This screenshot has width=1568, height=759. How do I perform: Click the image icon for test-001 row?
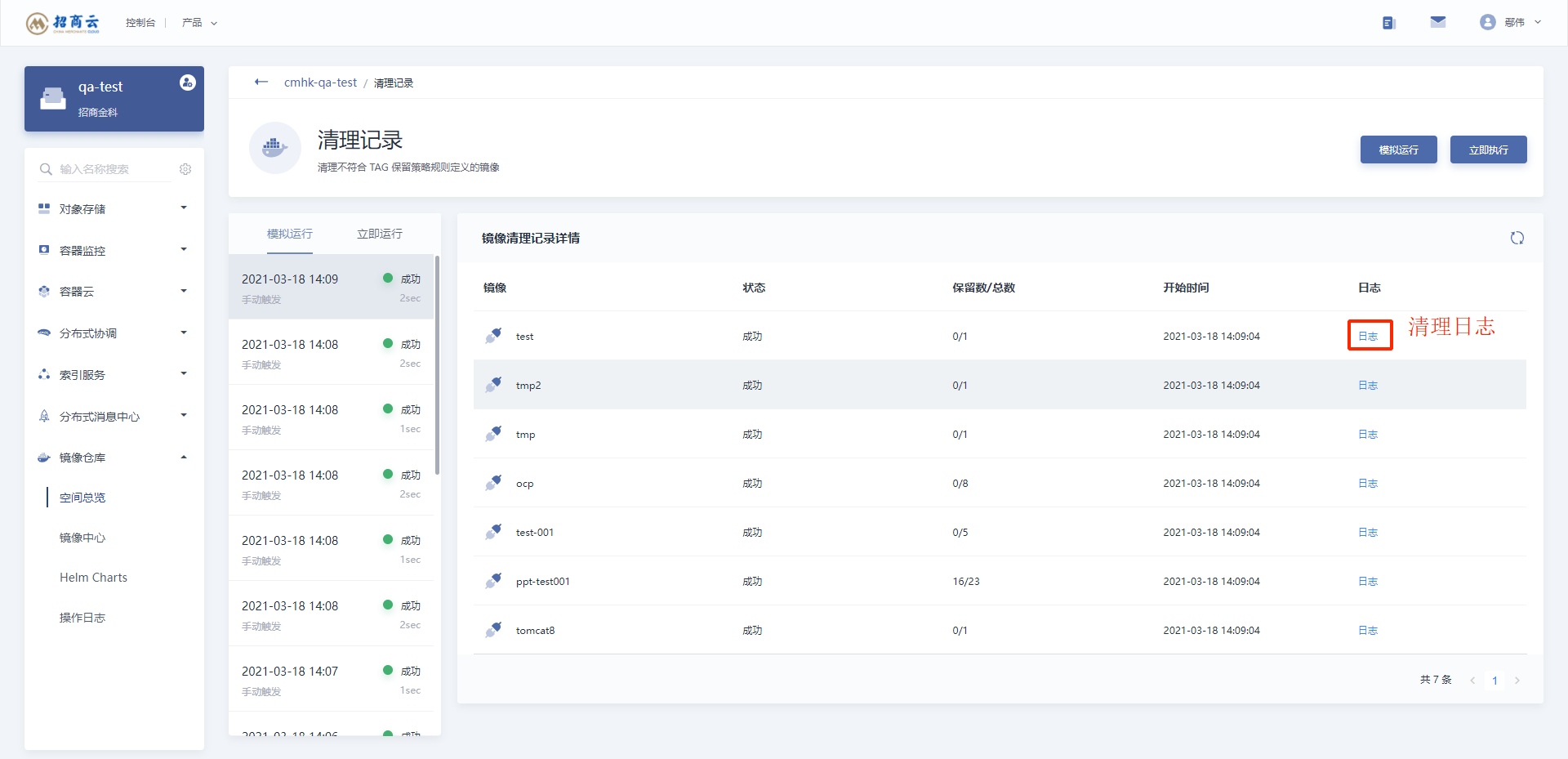pyautogui.click(x=493, y=531)
